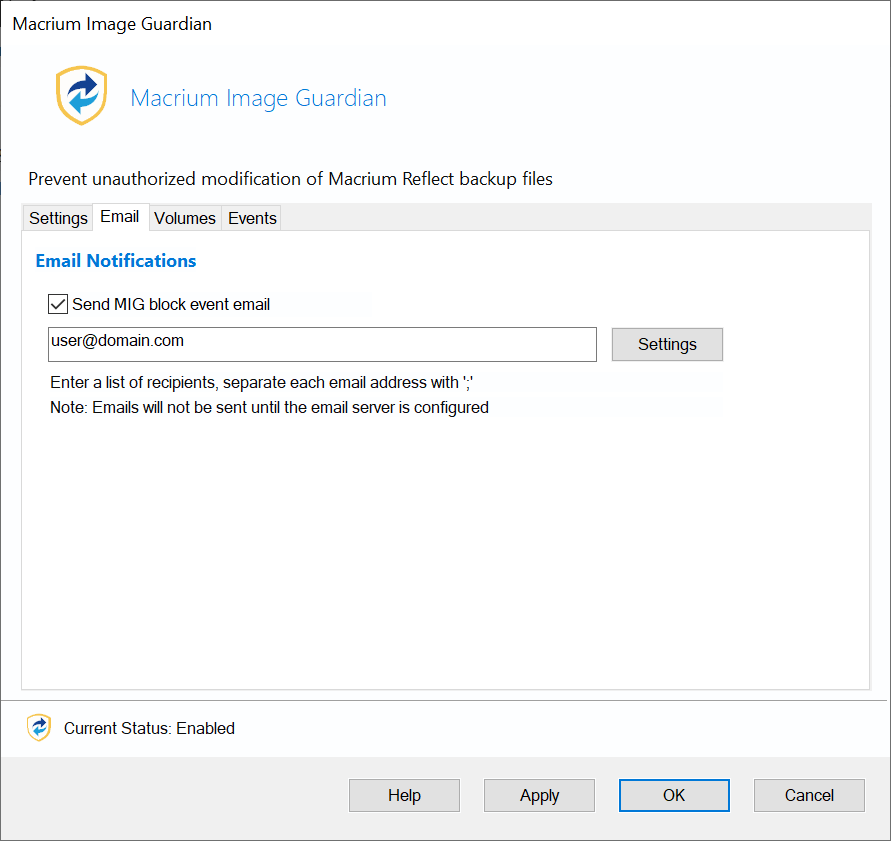Open the Volumes tab
891x841 pixels.
(184, 218)
